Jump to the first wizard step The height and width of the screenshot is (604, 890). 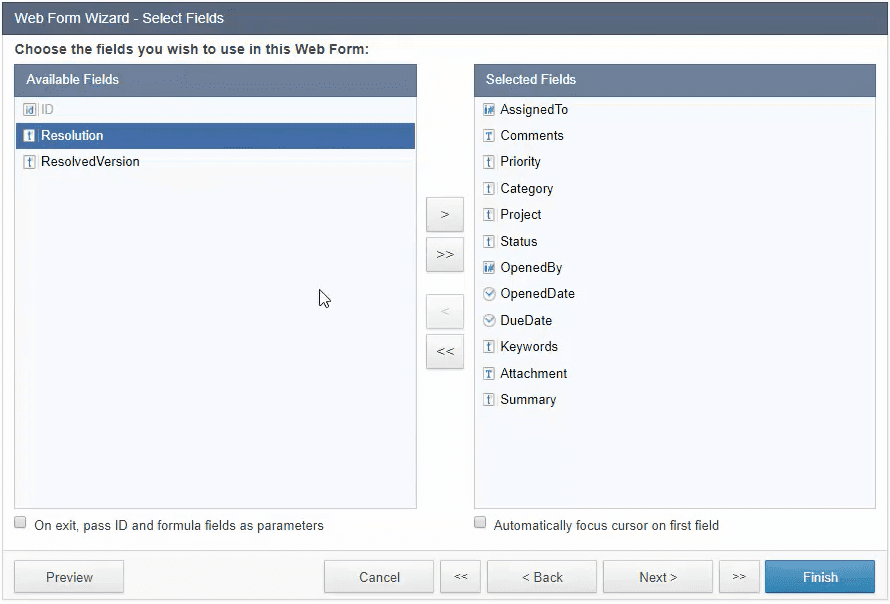pyautogui.click(x=461, y=577)
